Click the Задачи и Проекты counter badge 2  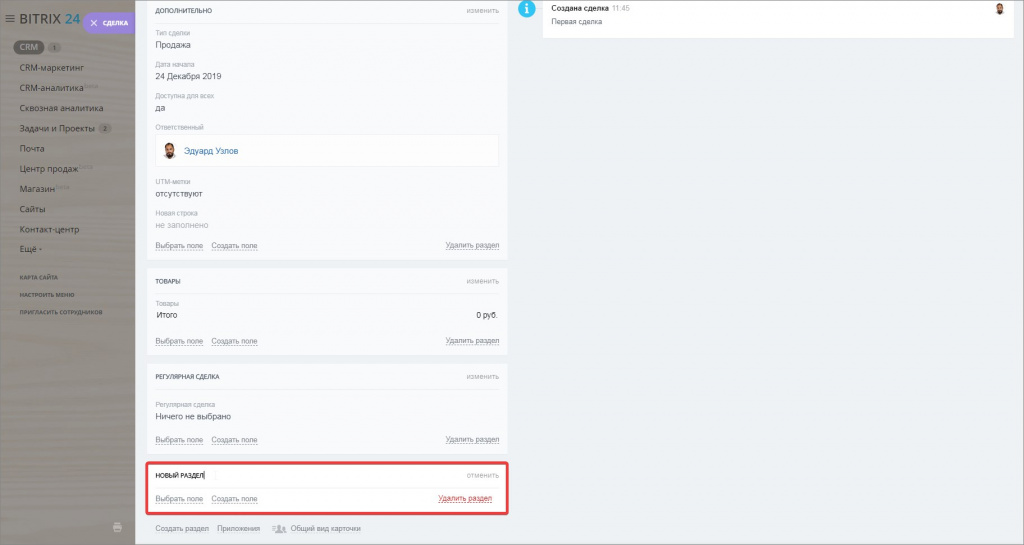(x=104, y=129)
